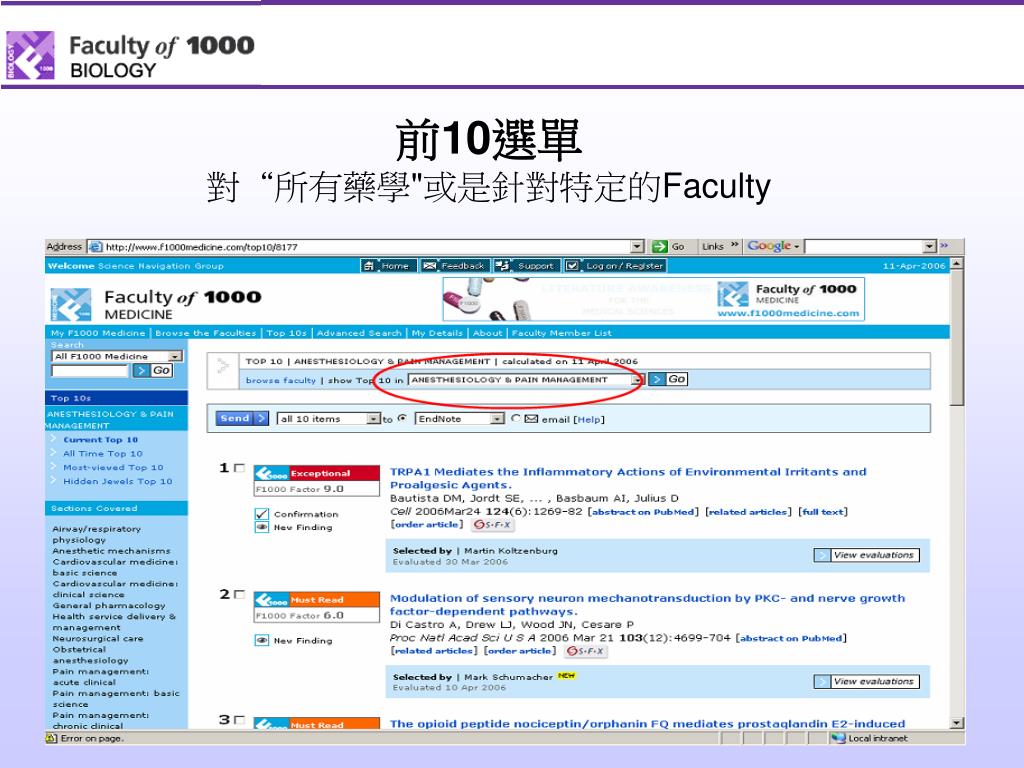The image size is (1024, 768).
Task: Open the all 10 items dropdown
Action: pyautogui.click(x=374, y=419)
